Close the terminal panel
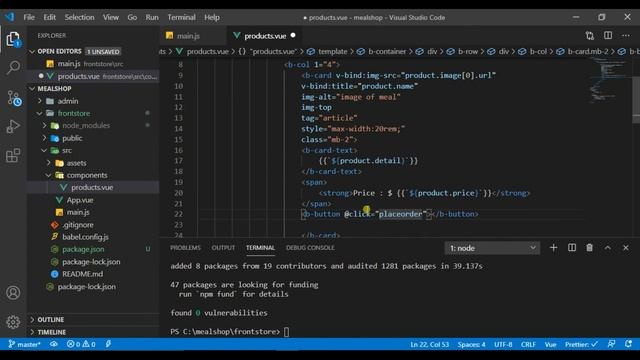The height and width of the screenshot is (360, 640). point(626,248)
